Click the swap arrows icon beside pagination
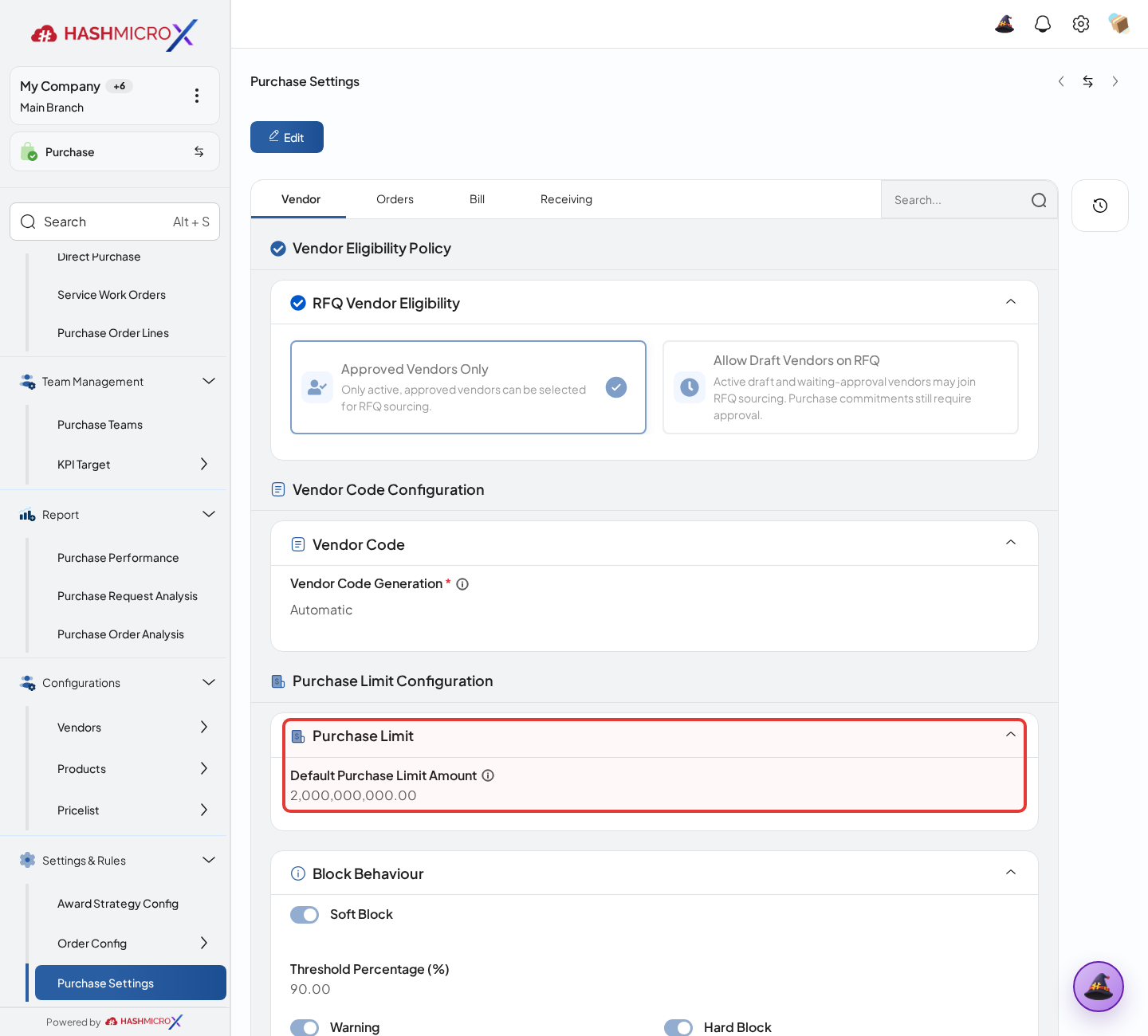This screenshot has width=1148, height=1036. 1088,81
